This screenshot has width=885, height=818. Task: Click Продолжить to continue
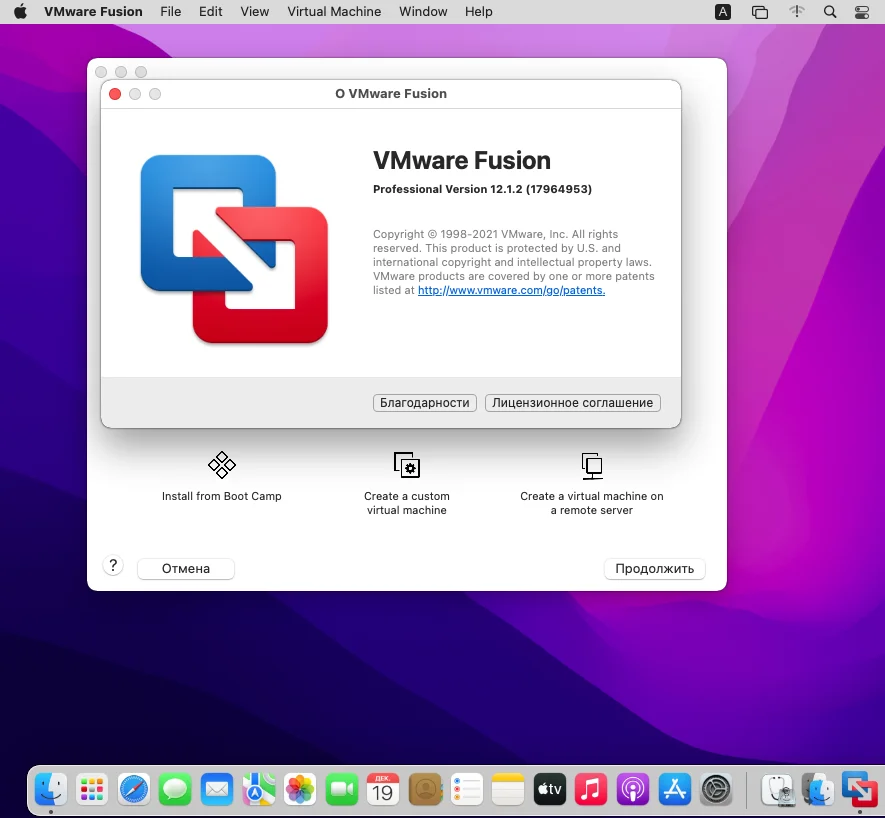coord(655,568)
